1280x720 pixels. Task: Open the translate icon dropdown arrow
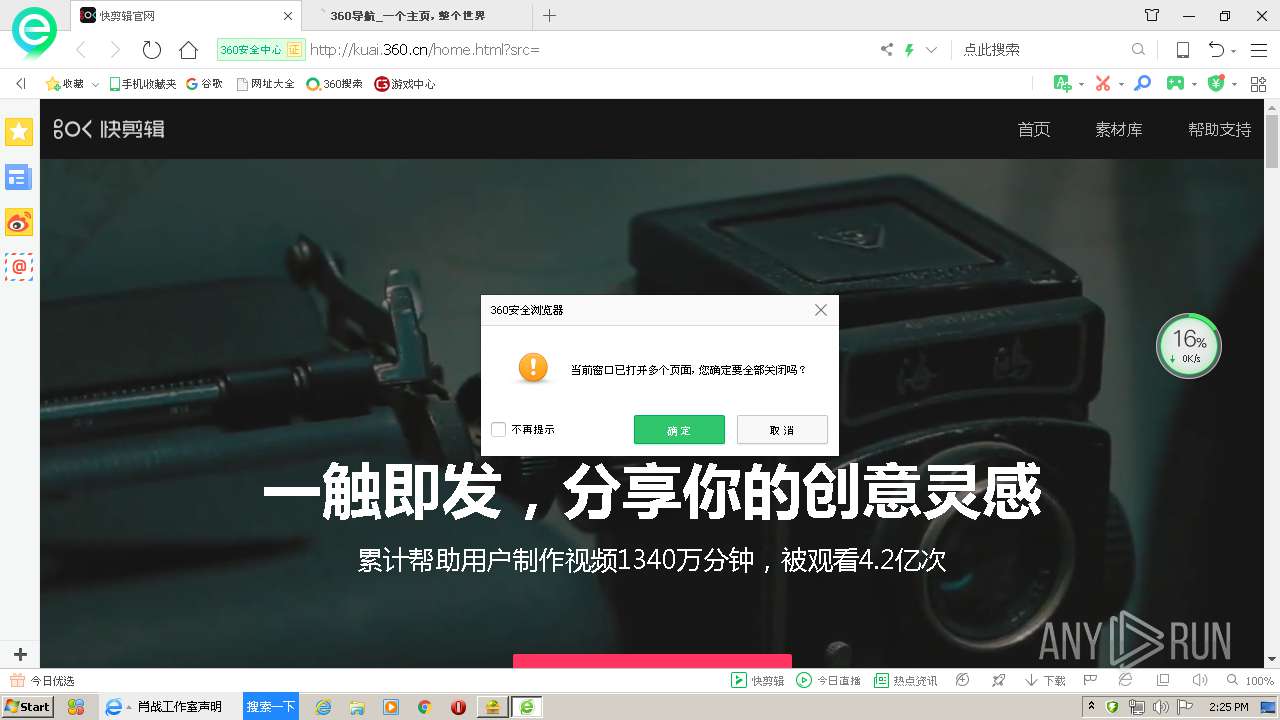point(1081,85)
